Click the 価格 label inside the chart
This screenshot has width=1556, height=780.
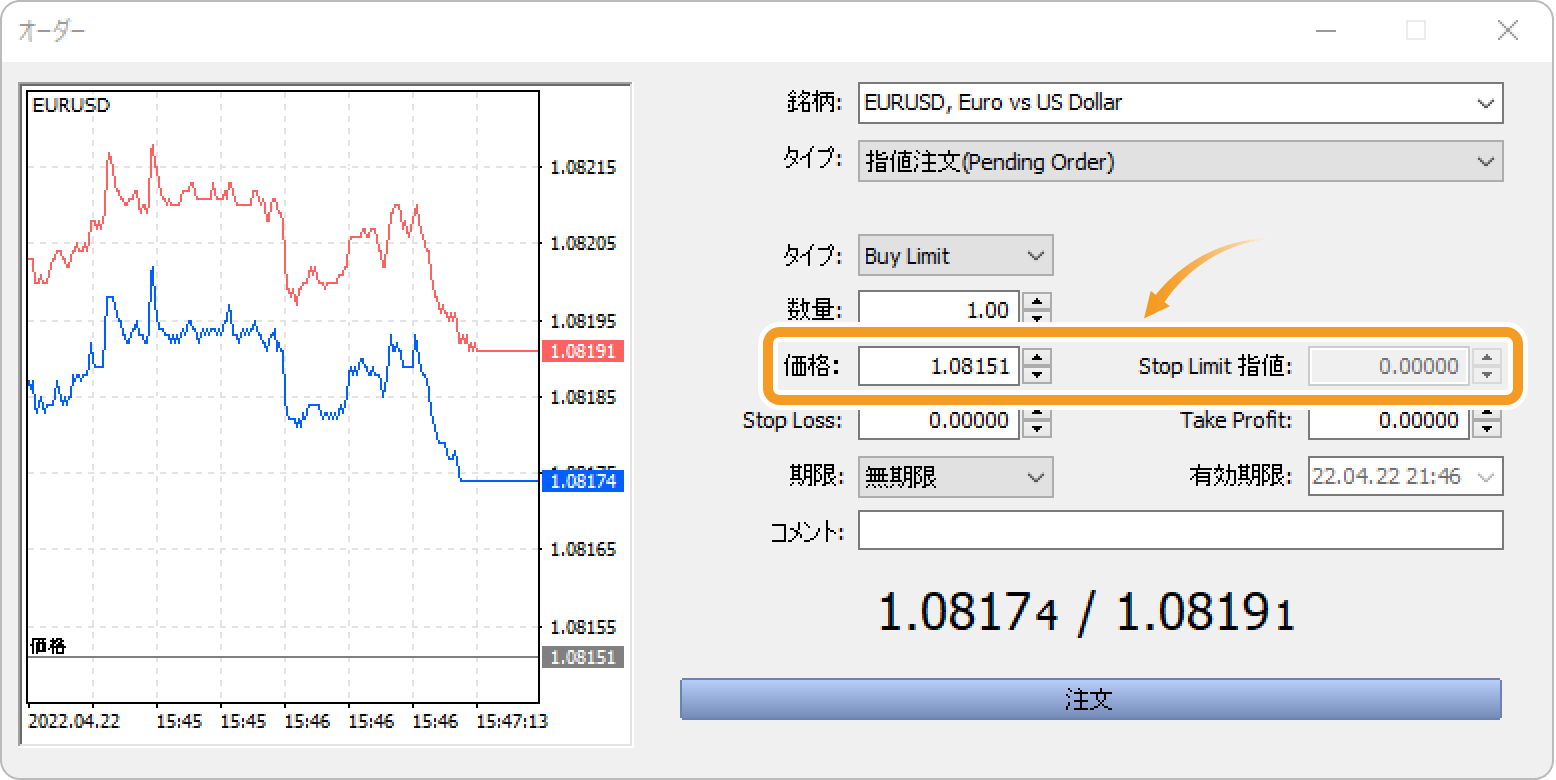pyautogui.click(x=48, y=646)
